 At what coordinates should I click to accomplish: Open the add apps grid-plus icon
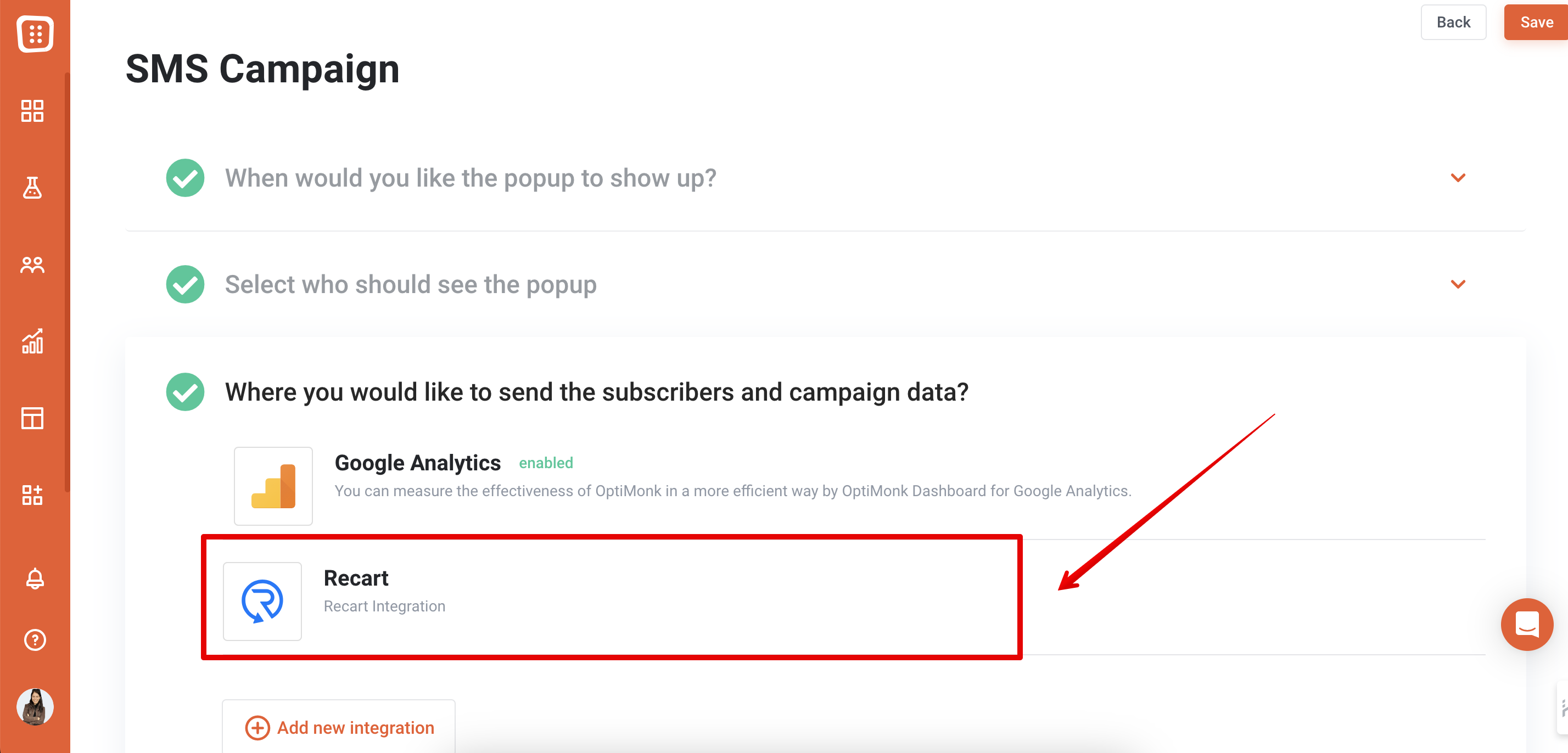tap(32, 495)
